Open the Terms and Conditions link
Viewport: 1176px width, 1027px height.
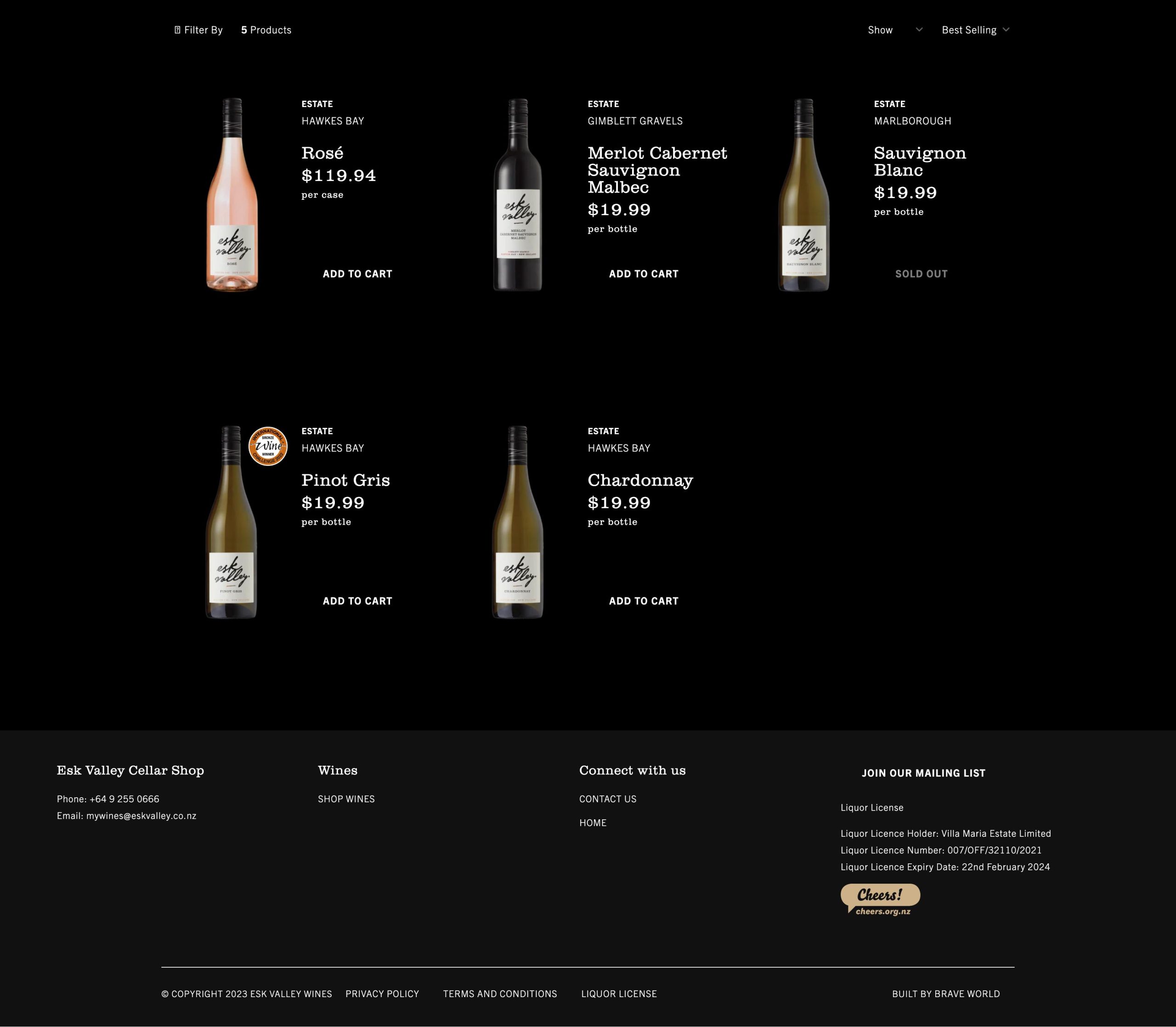point(500,994)
